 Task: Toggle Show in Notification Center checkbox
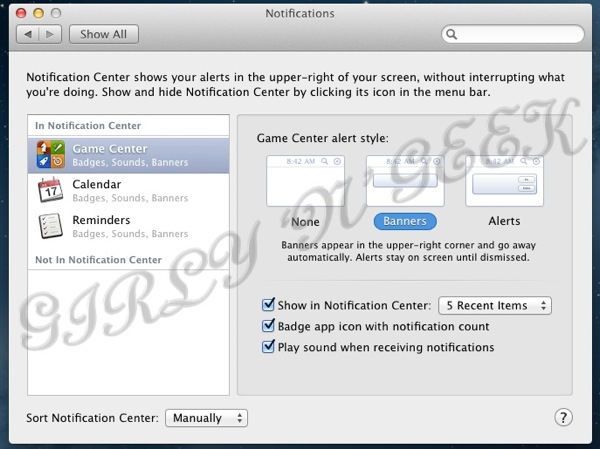click(268, 305)
